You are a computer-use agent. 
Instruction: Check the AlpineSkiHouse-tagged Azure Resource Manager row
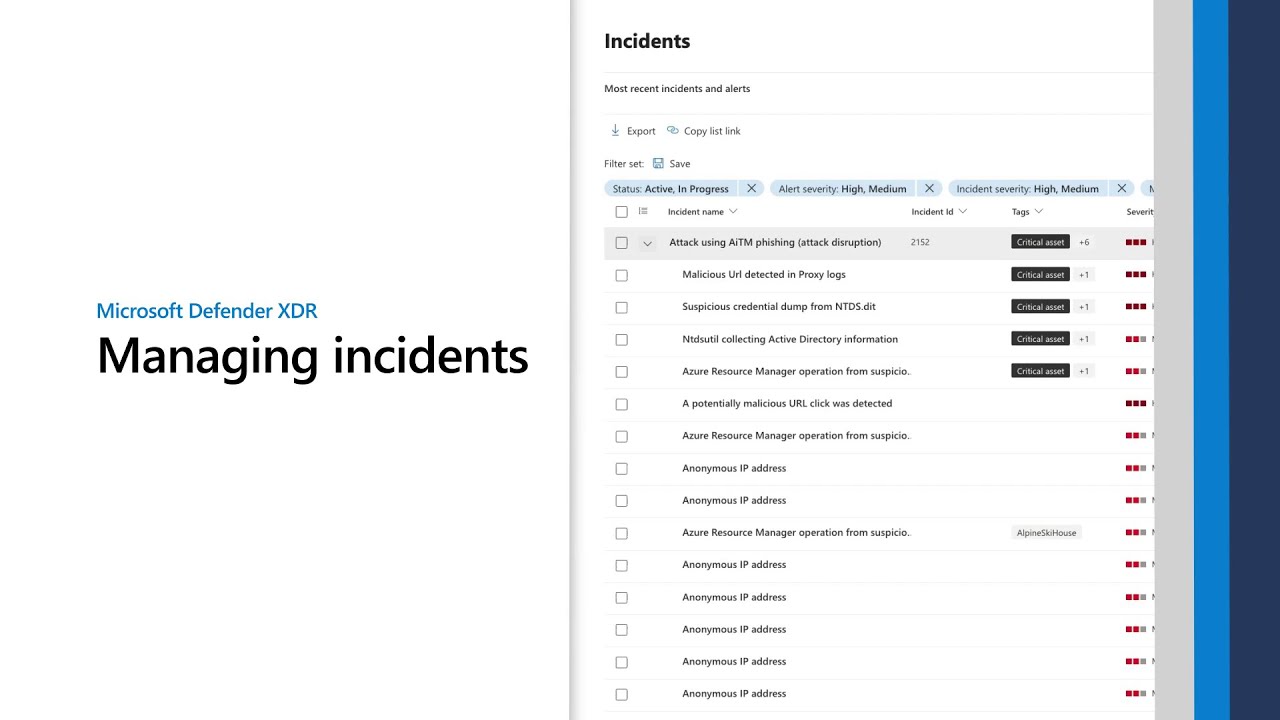(622, 533)
